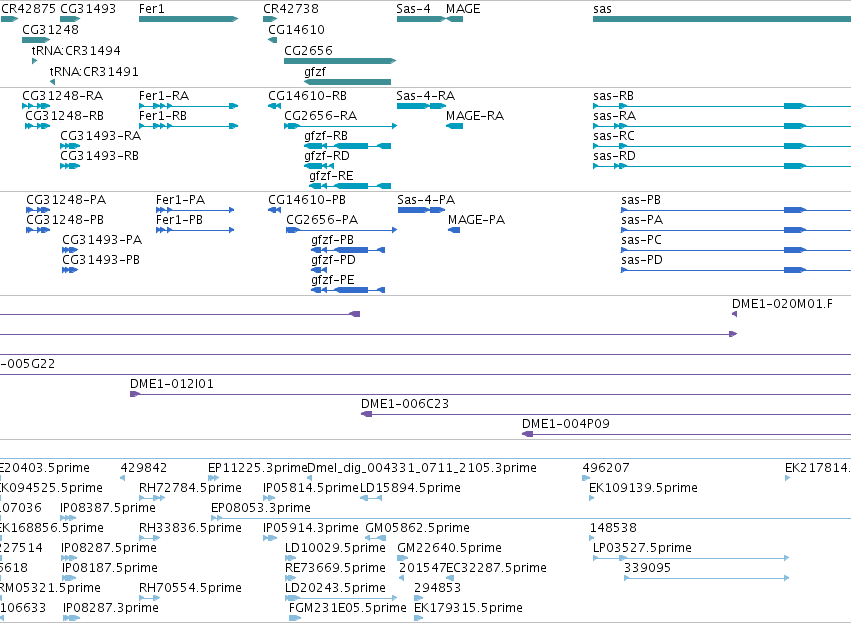Select transcript gfzf-RE

(x=350, y=186)
